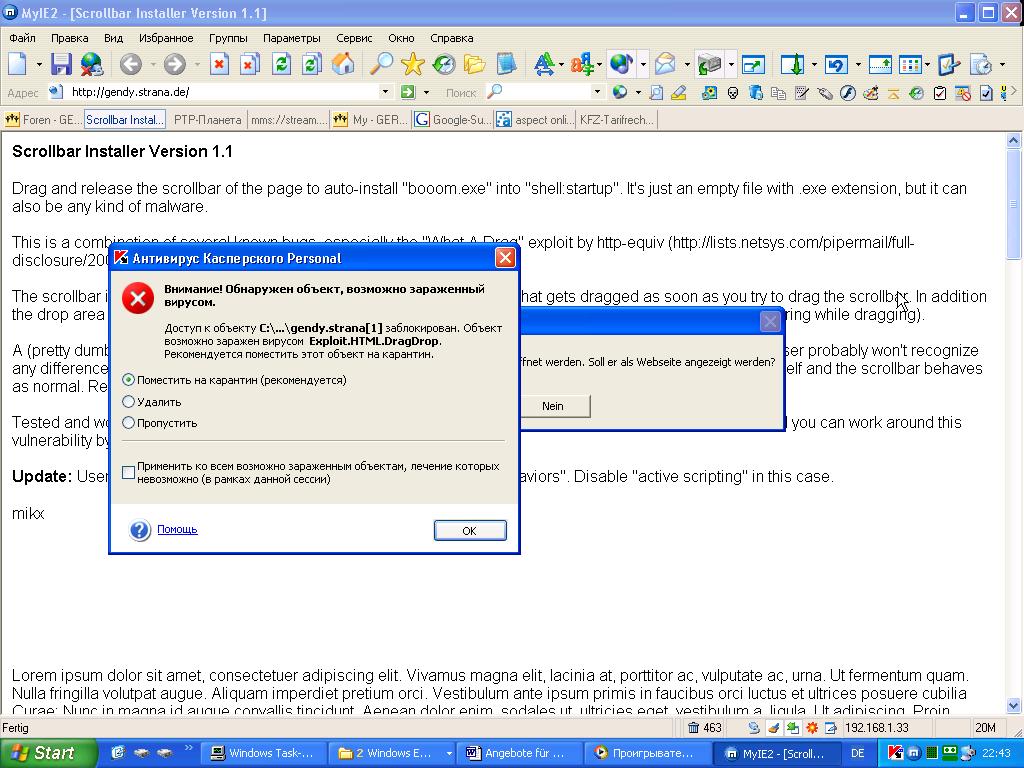
Task: Click the Home icon in the toolbar
Action: [343, 64]
